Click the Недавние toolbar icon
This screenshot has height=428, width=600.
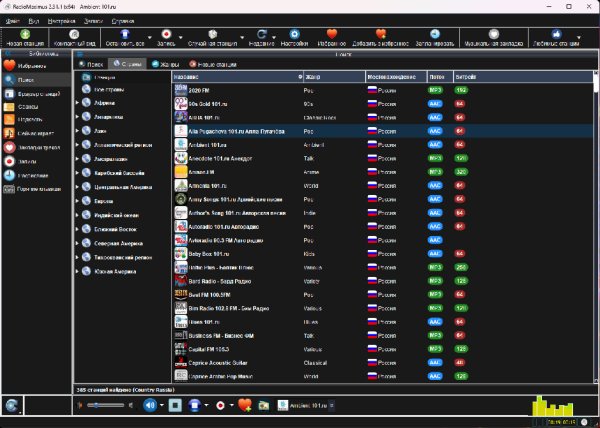click(x=261, y=34)
